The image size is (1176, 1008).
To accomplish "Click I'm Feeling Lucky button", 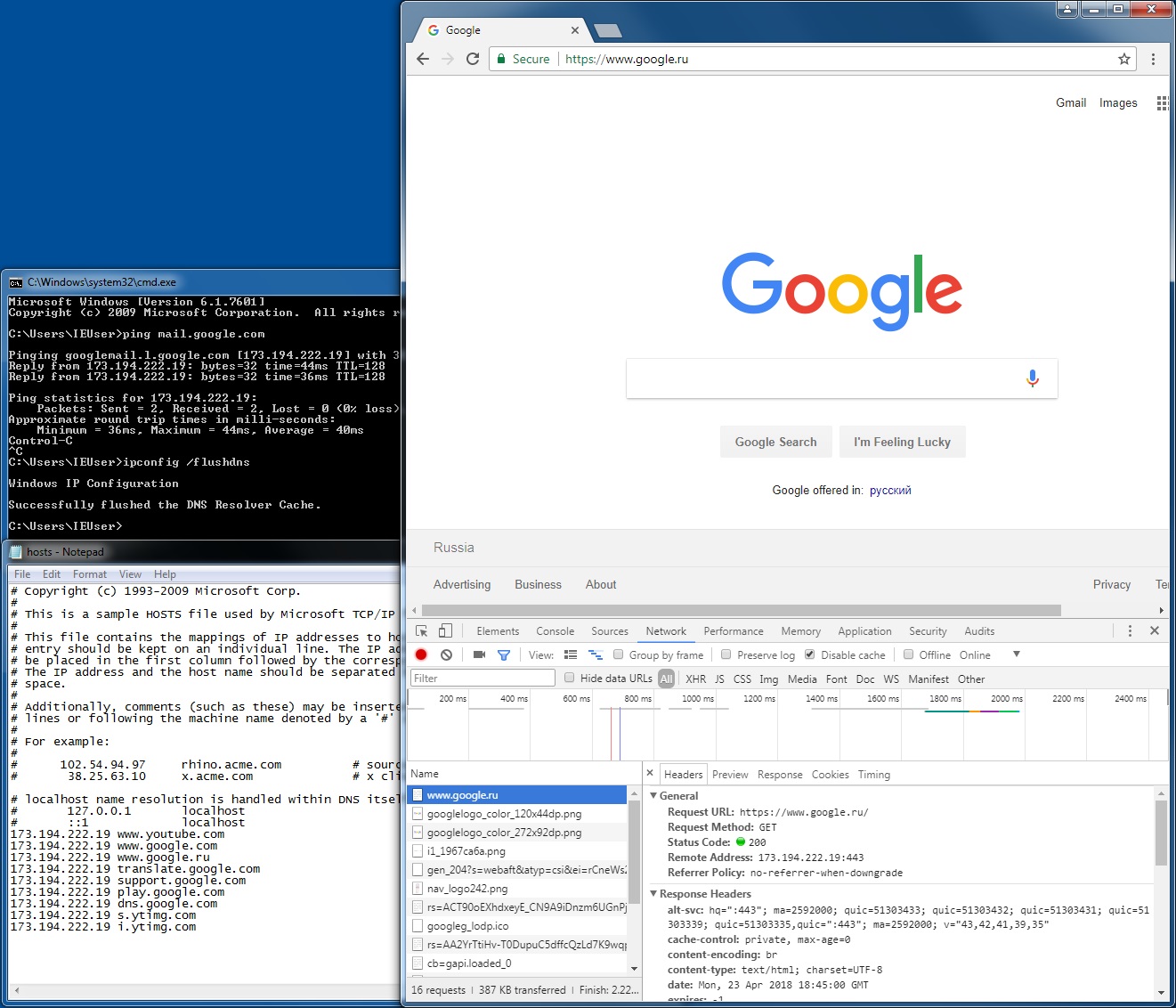I will pyautogui.click(x=902, y=442).
